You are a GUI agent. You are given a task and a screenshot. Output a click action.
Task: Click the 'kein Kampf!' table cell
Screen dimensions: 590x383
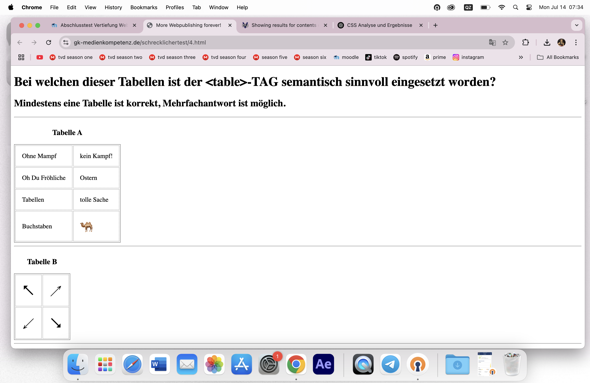(96, 156)
